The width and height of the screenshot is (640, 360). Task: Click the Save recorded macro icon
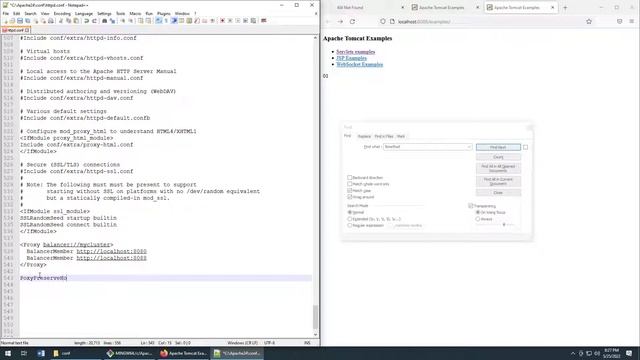253,20
